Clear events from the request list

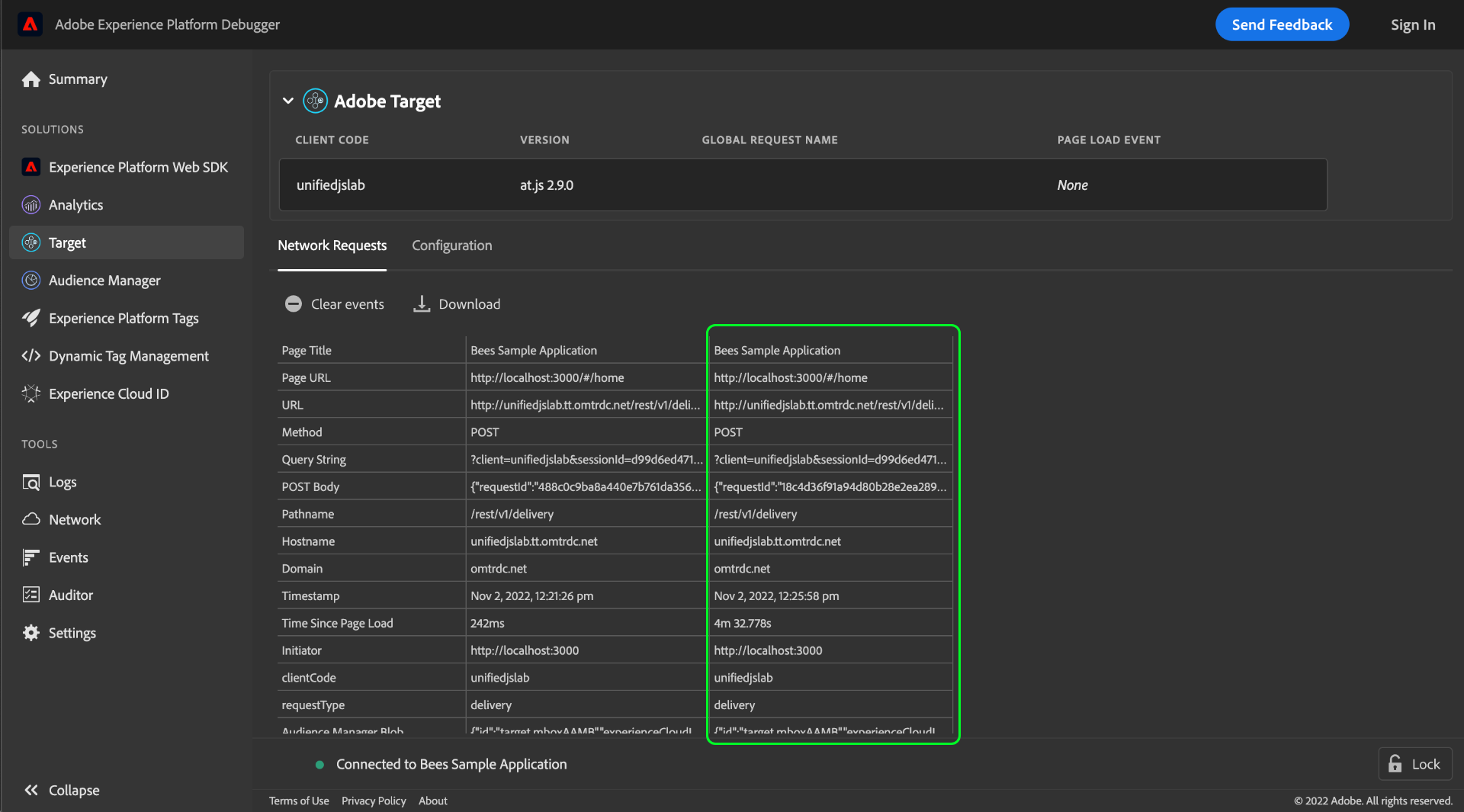click(335, 304)
